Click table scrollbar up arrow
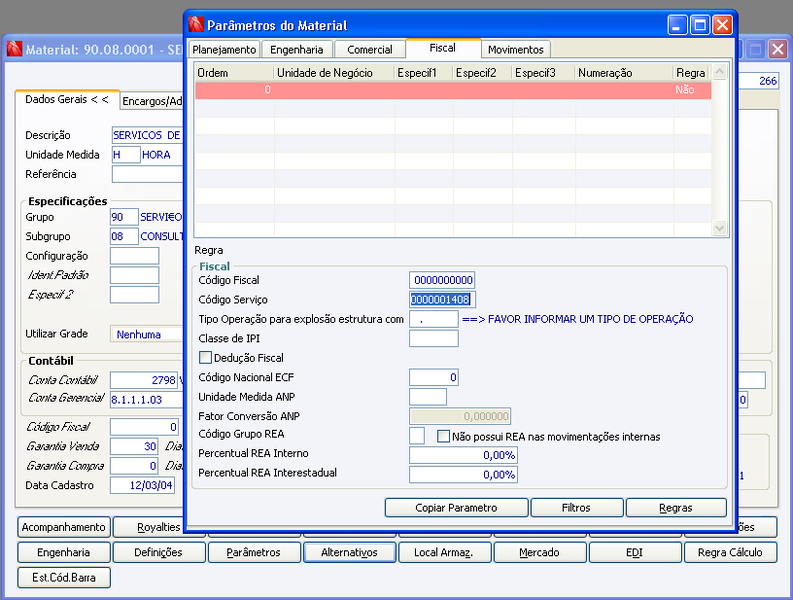Viewport: 793px width, 600px height. 720,72
